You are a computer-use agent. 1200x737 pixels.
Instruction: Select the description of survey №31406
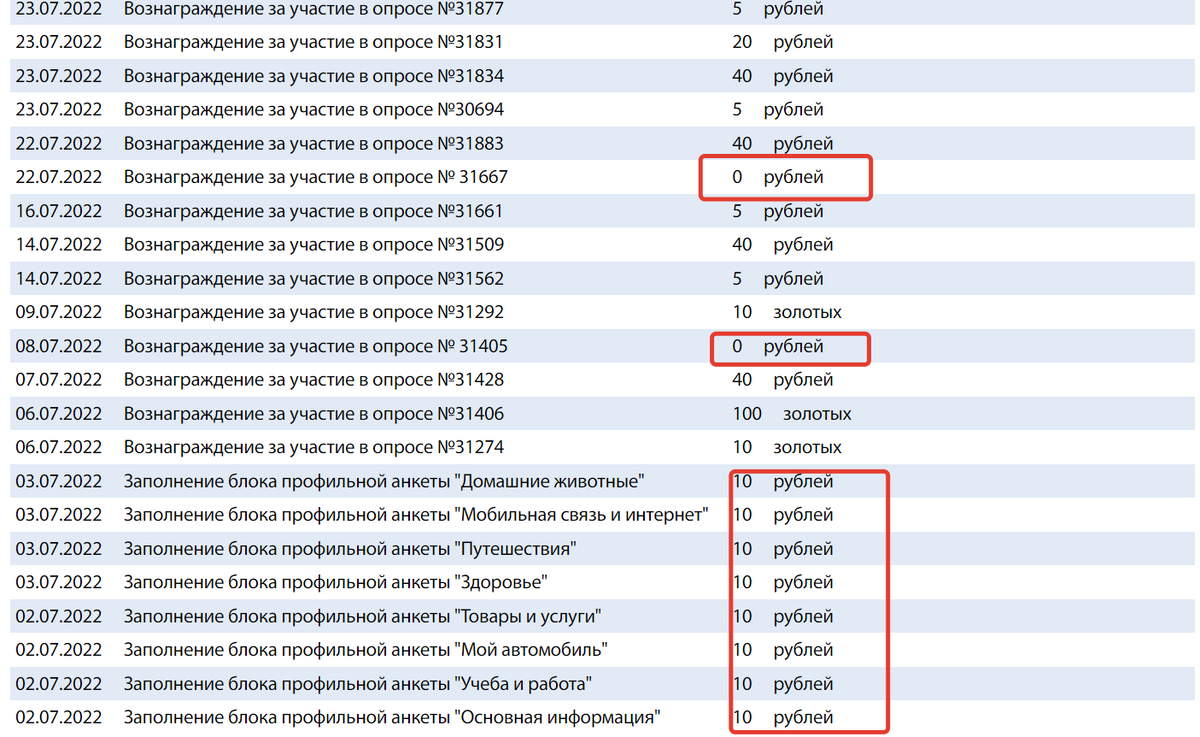coord(313,414)
